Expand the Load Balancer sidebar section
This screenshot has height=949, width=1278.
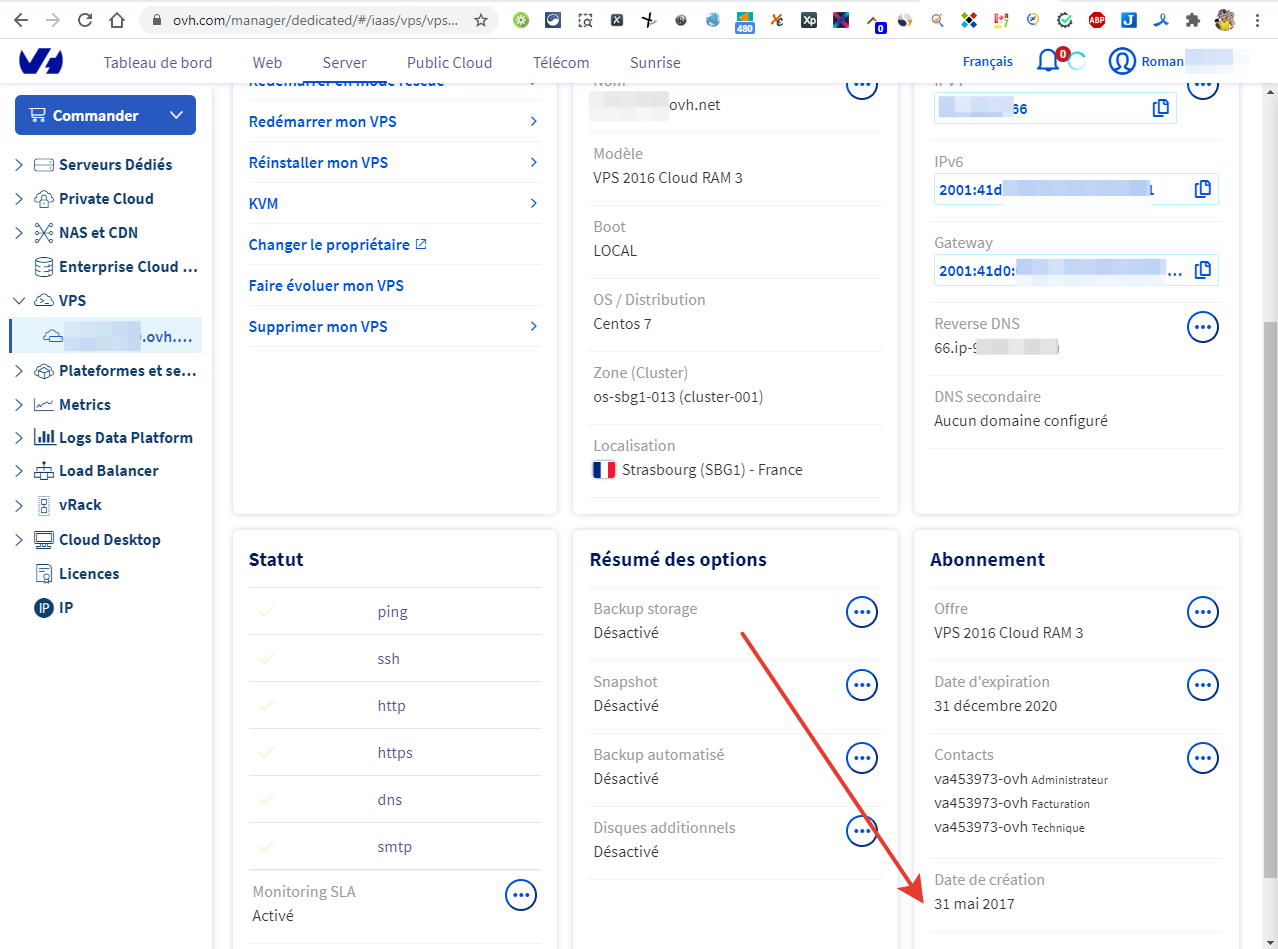coord(19,471)
